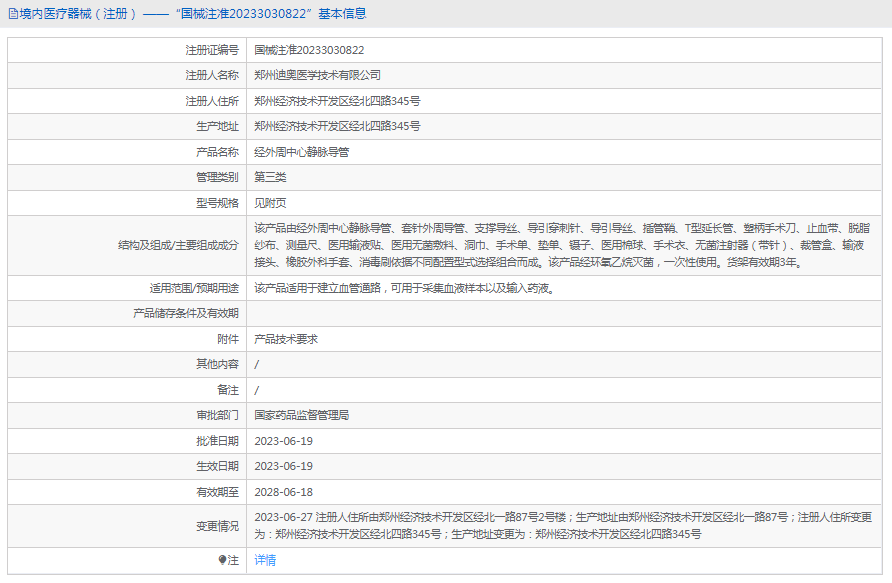Select the 注册人住所 address value
This screenshot has width=892, height=583.
click(337, 101)
